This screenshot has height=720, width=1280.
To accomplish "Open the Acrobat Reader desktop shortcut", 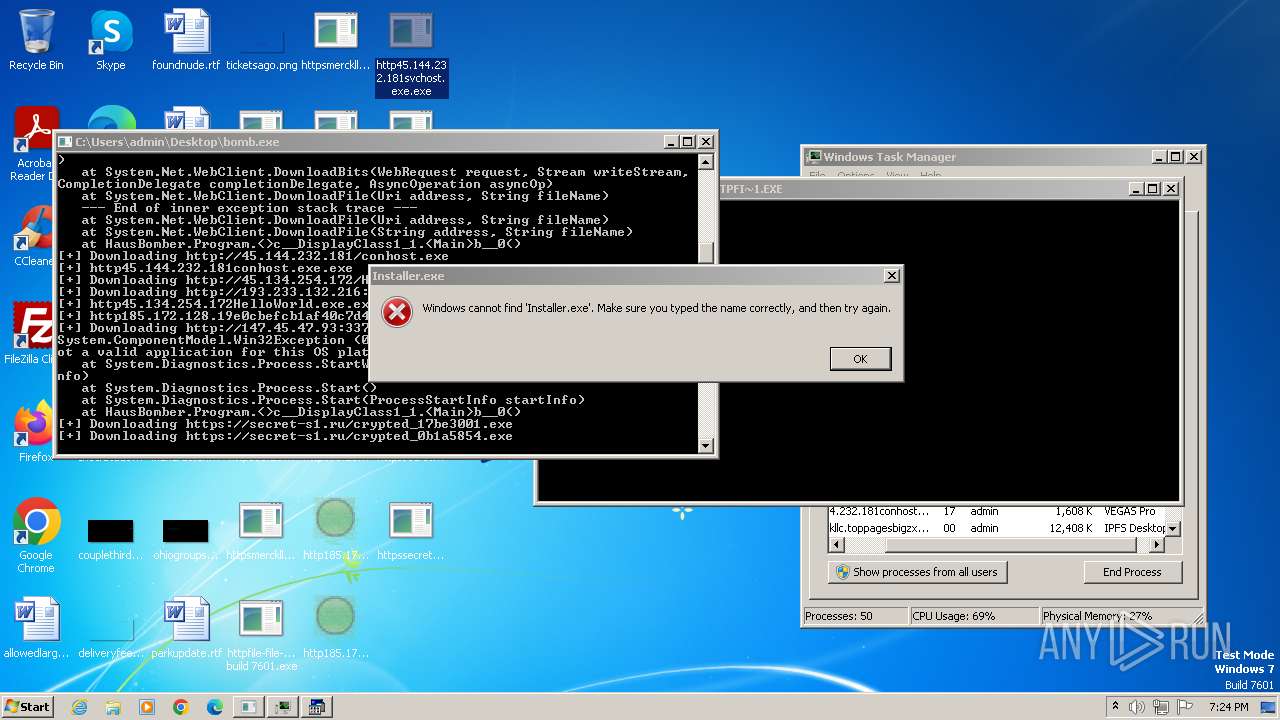I will point(36,145).
